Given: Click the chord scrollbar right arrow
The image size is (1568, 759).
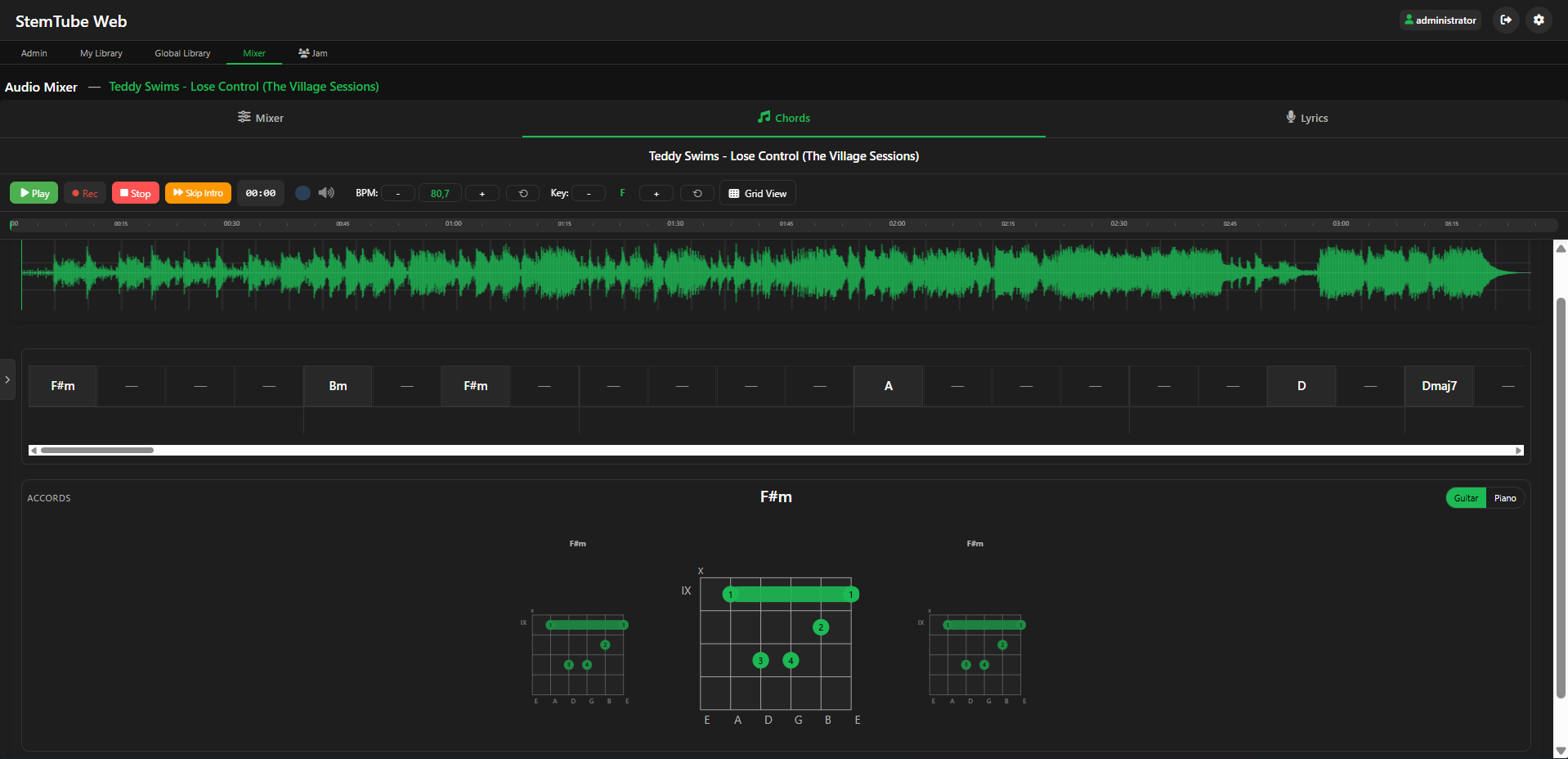Looking at the screenshot, I should pos(1519,450).
